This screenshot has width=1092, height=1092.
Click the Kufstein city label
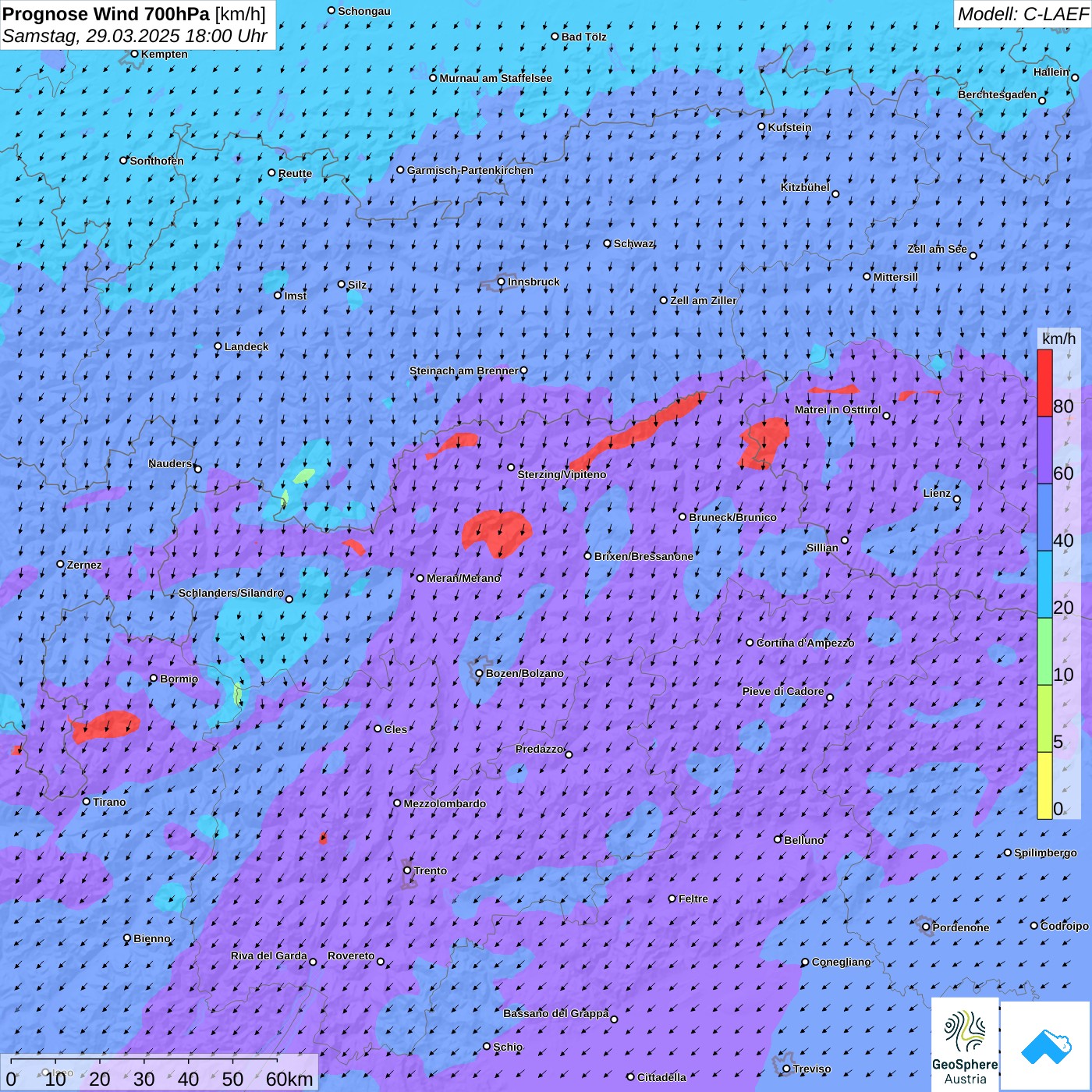coord(789,127)
